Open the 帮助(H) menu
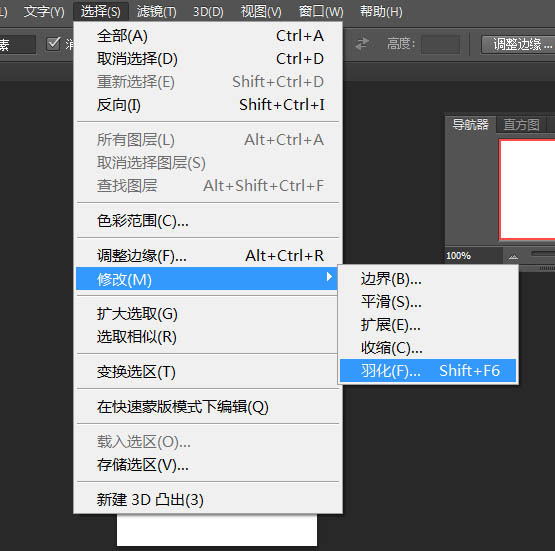This screenshot has height=551, width=555. [x=381, y=12]
